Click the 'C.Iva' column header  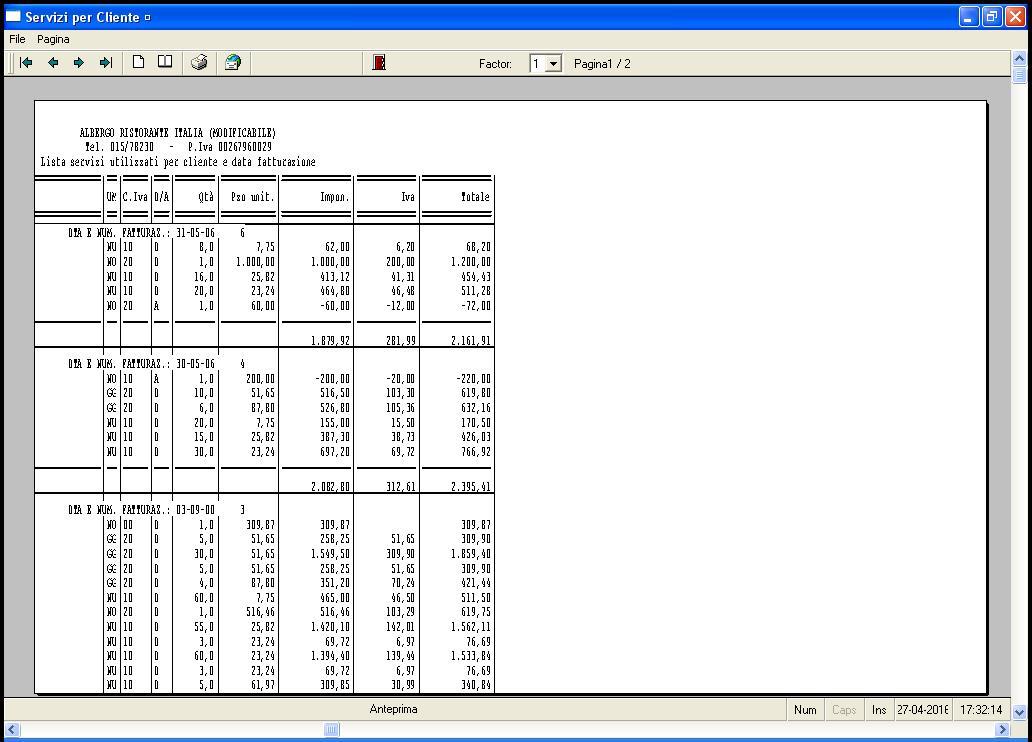tap(135, 197)
